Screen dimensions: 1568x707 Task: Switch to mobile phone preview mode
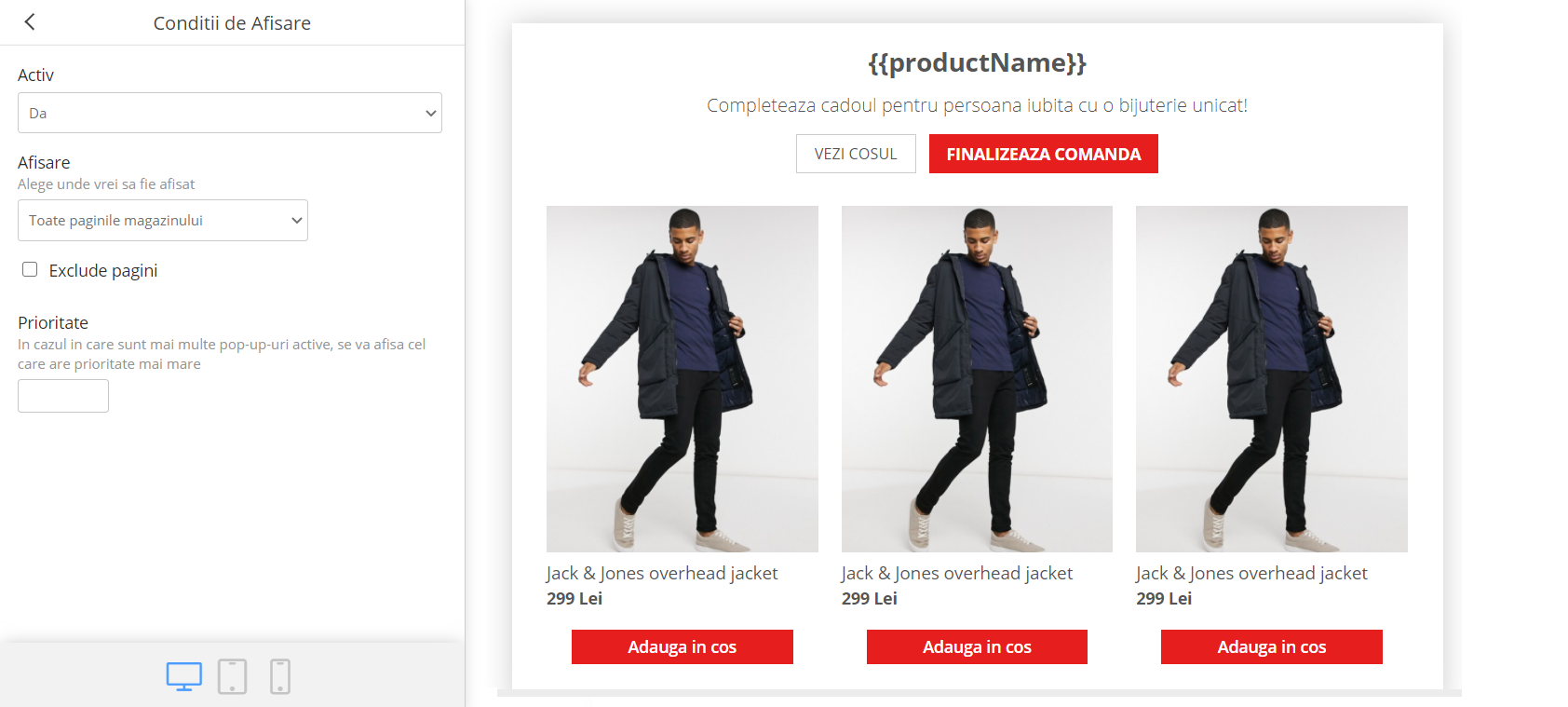coord(279,676)
